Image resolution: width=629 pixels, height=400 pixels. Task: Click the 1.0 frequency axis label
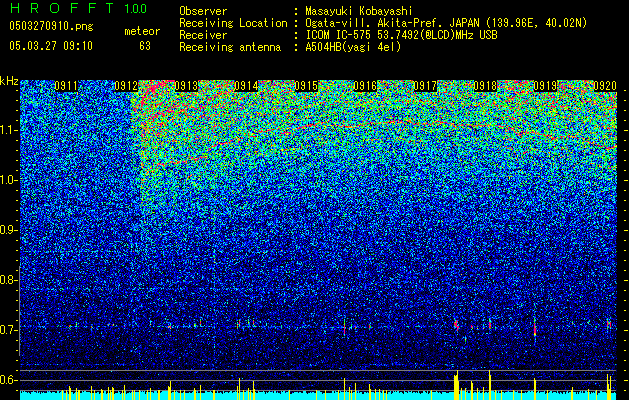(8, 180)
